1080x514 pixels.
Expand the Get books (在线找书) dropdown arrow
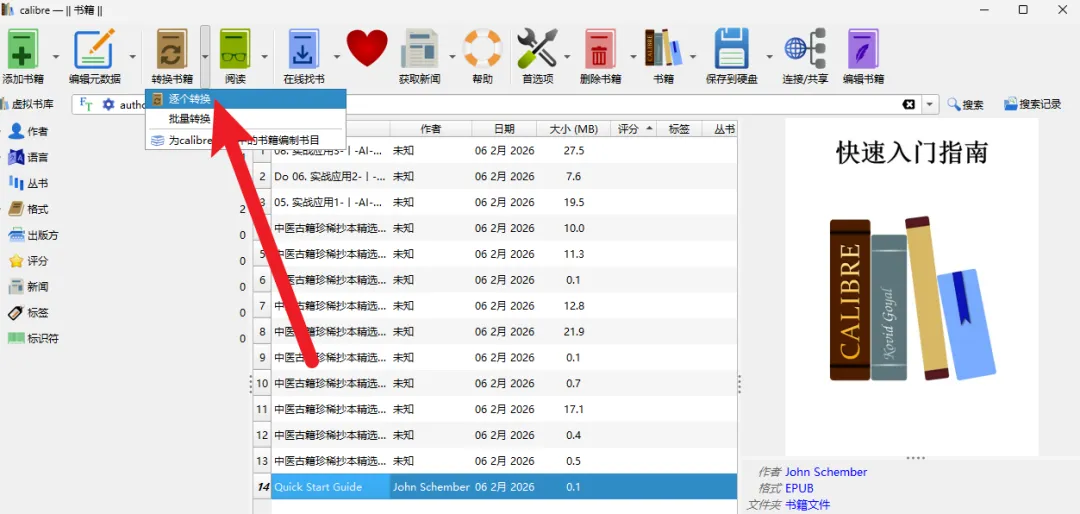337,57
